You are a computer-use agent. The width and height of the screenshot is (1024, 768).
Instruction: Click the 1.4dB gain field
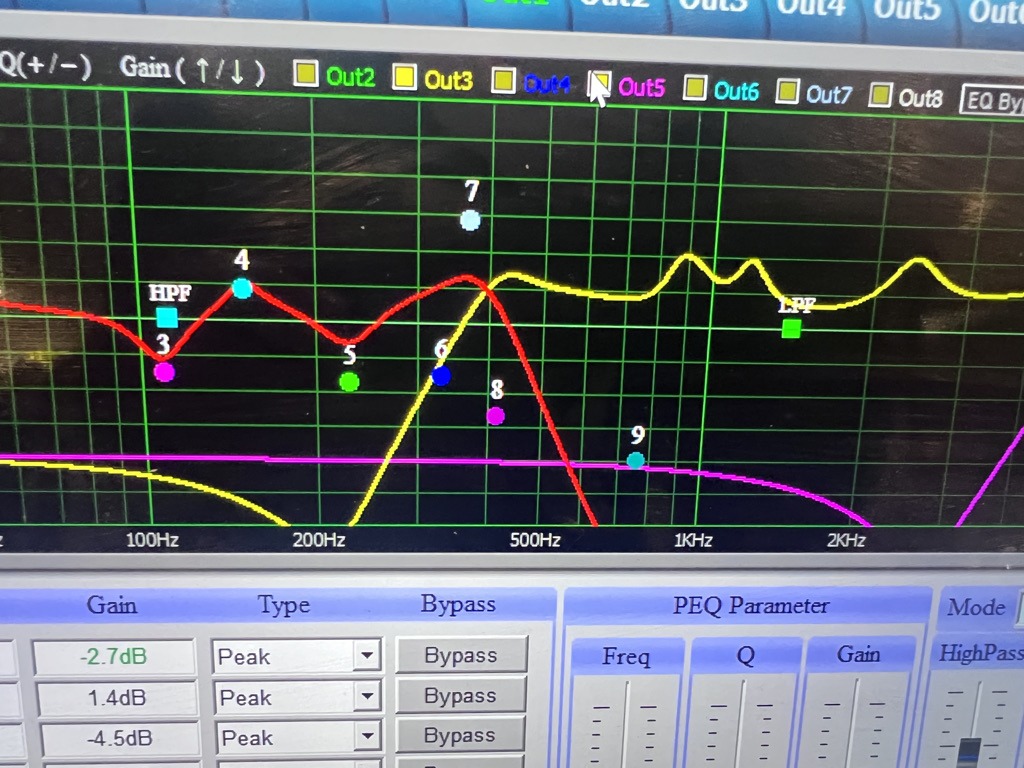[x=117, y=697]
